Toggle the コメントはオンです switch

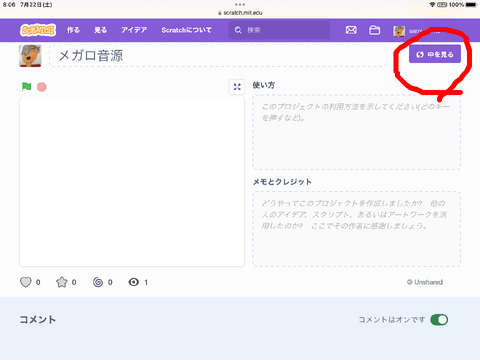click(x=439, y=320)
